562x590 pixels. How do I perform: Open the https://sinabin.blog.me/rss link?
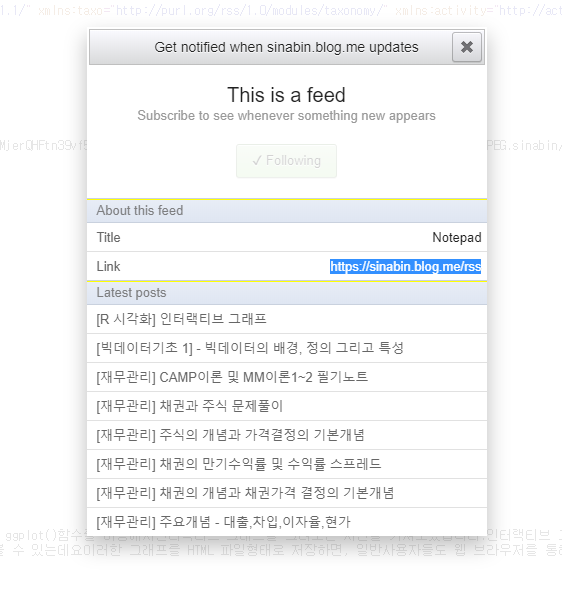[x=406, y=266]
